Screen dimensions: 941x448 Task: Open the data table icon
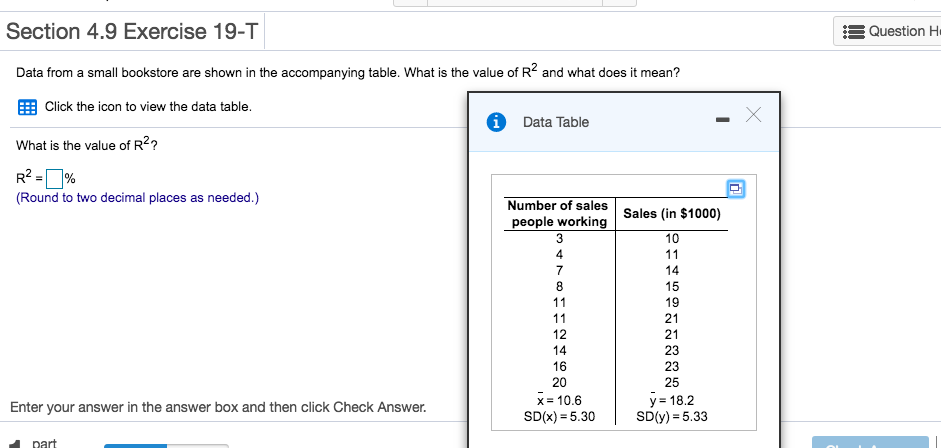click(x=27, y=107)
